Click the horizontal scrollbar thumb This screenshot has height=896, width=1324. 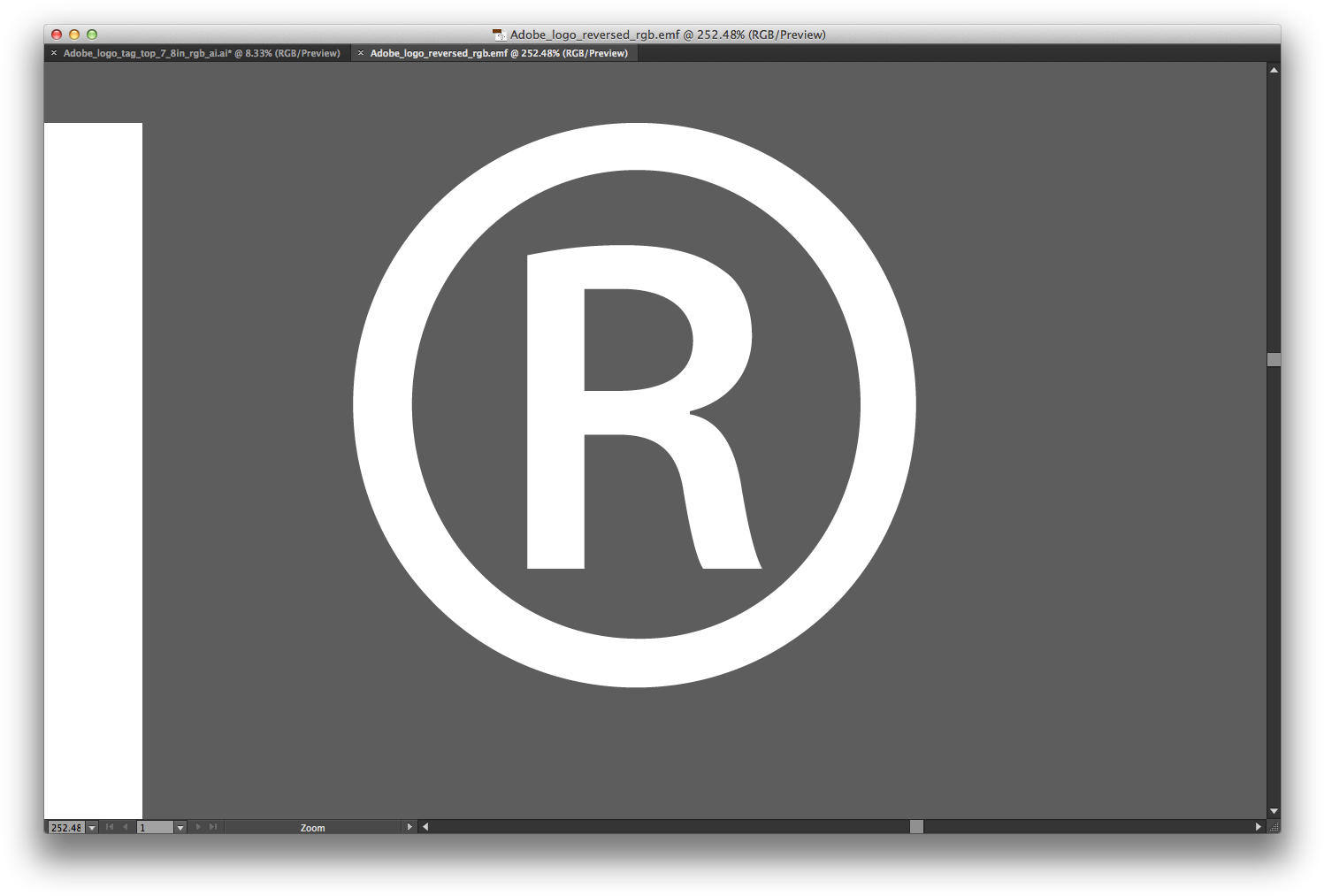coord(916,827)
